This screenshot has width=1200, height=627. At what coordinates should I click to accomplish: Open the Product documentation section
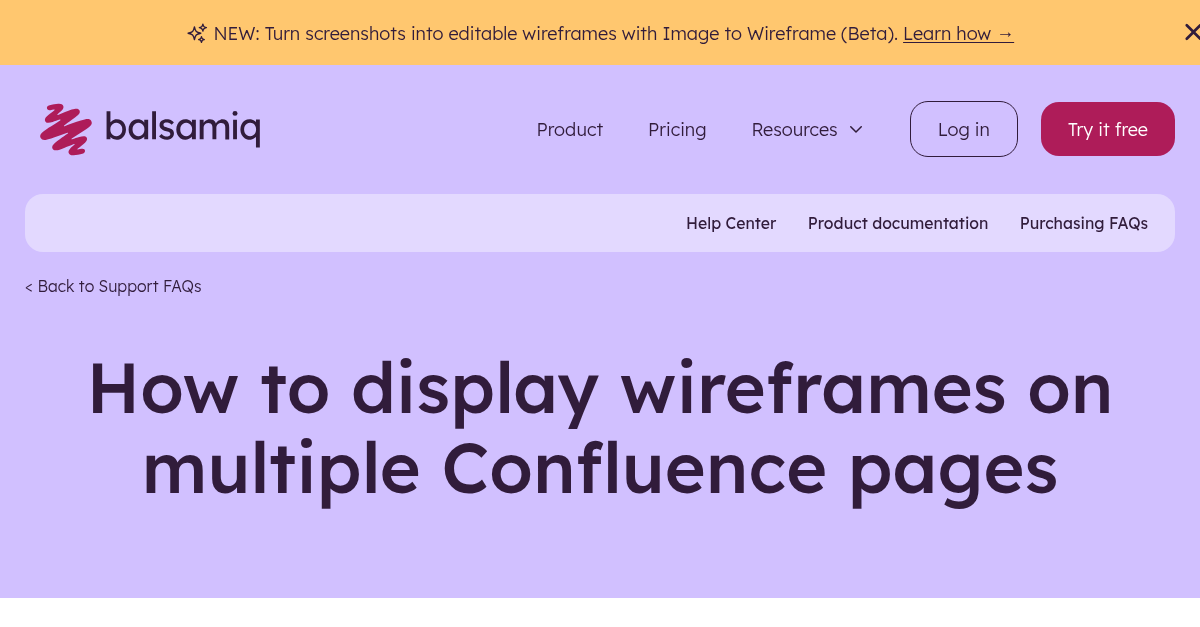(898, 223)
